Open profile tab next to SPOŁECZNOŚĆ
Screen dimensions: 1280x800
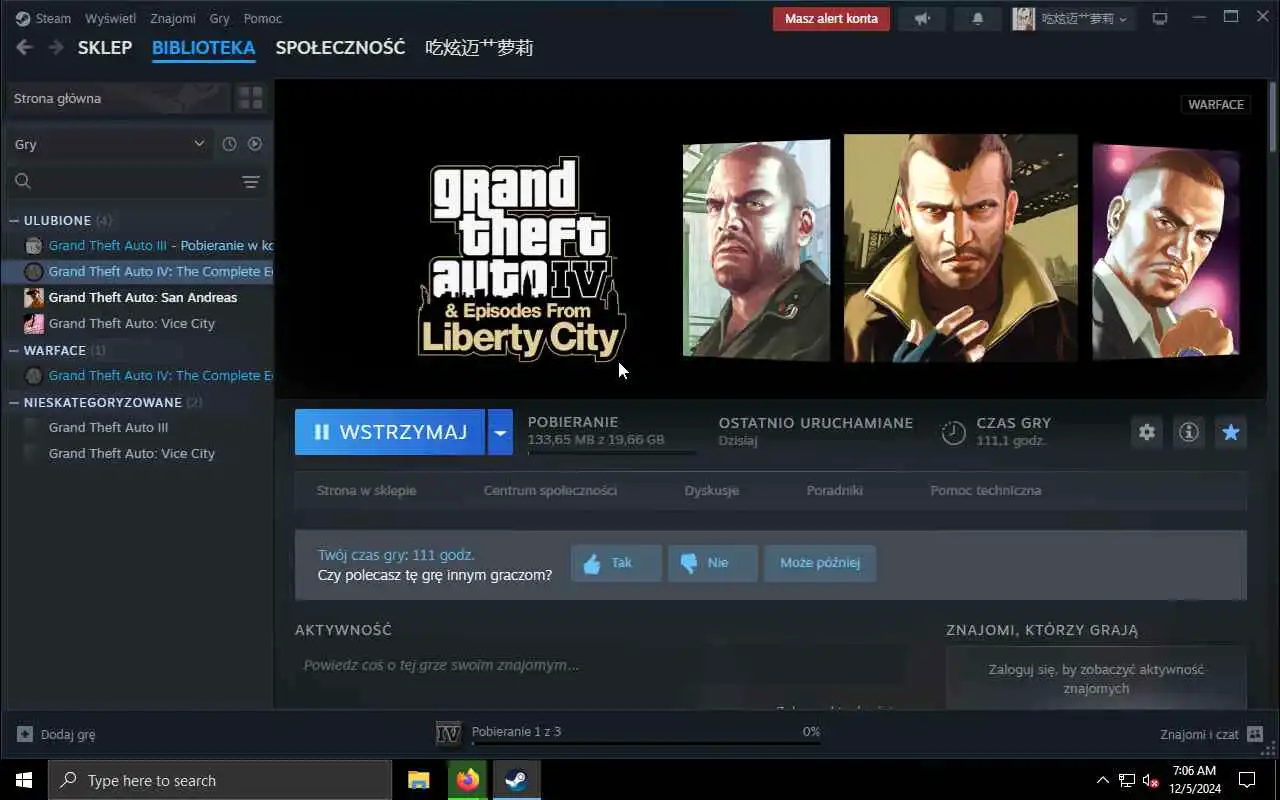point(479,47)
